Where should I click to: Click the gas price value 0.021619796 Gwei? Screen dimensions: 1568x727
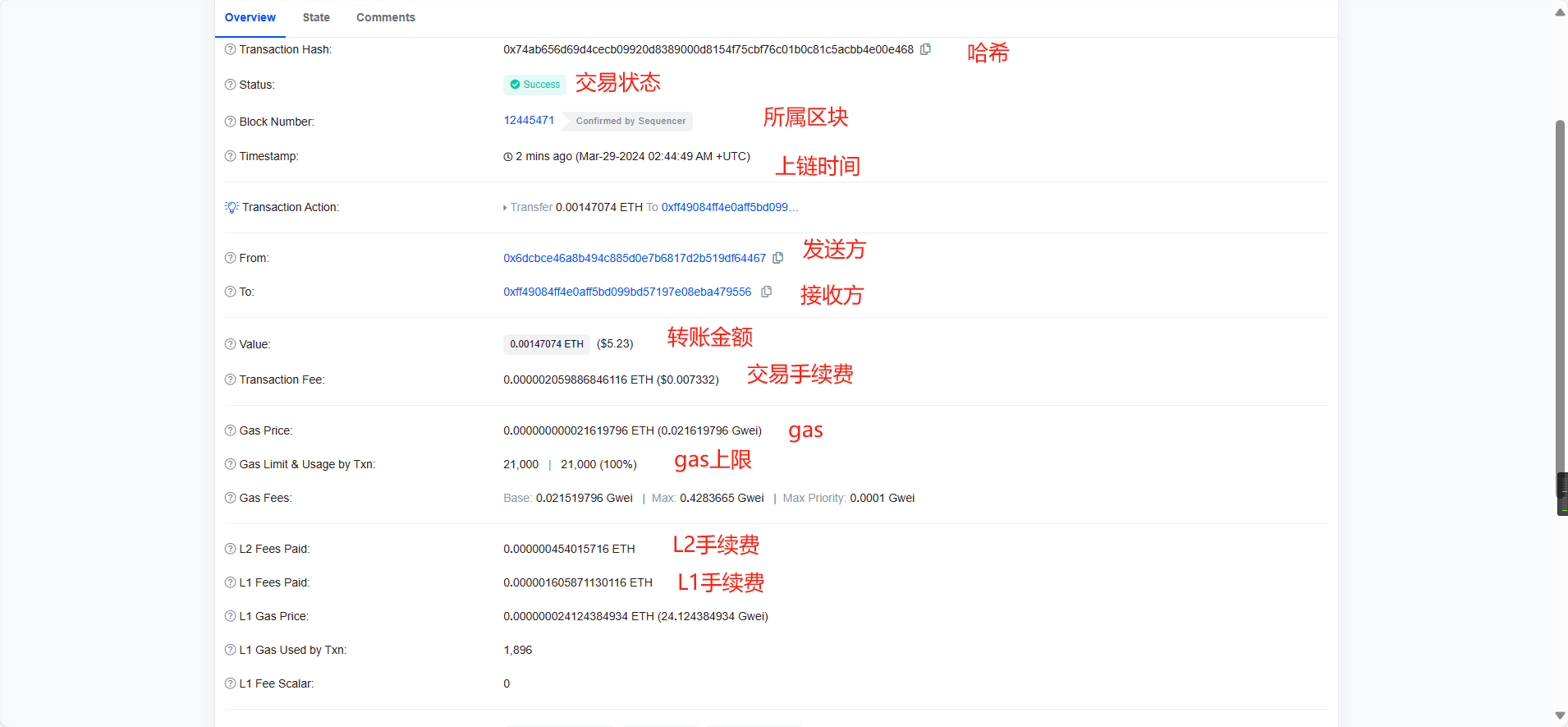[x=709, y=430]
